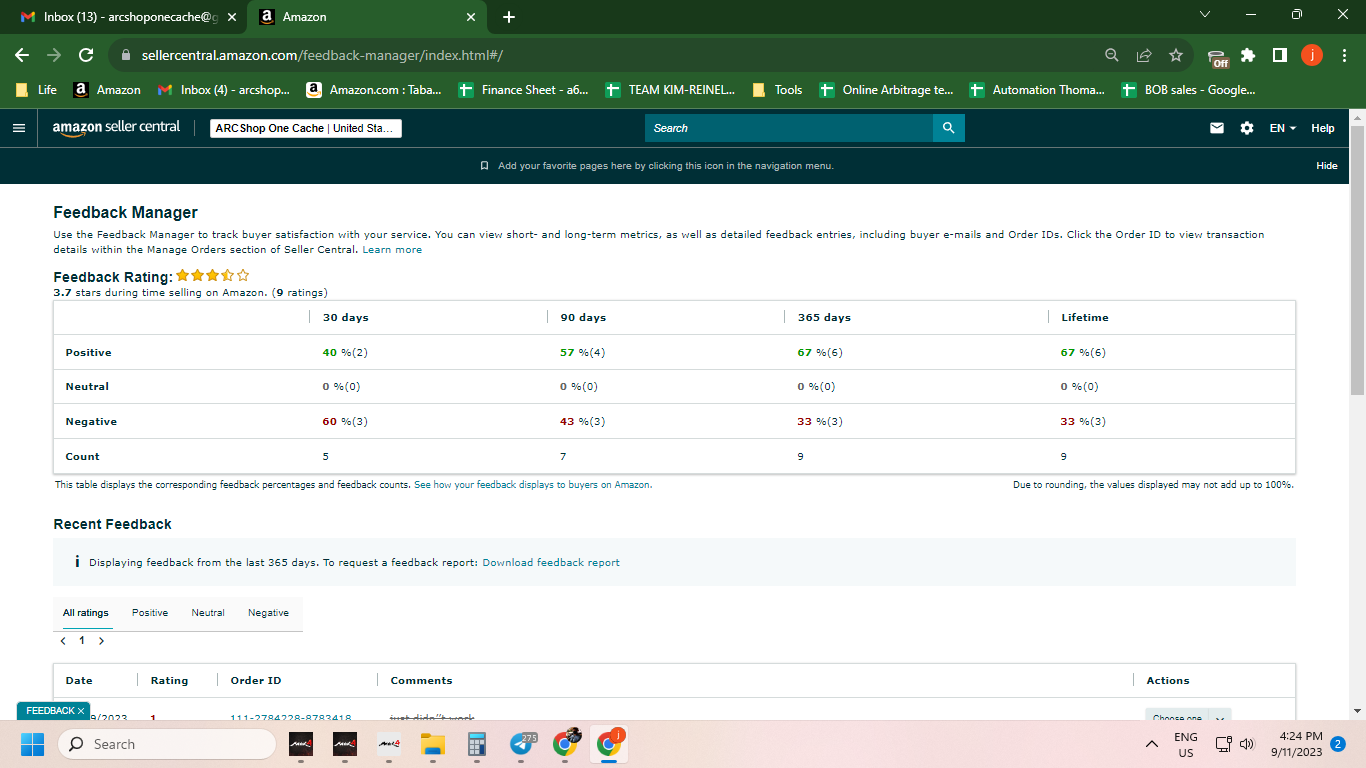
Task: Click Download feedback report link
Action: click(x=551, y=563)
